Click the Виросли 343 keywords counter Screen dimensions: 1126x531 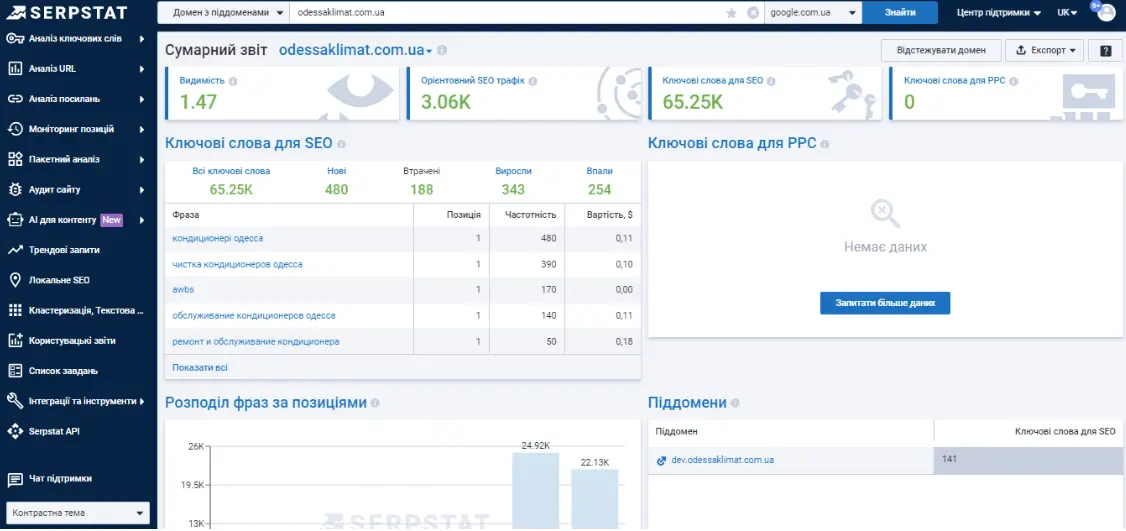pos(513,182)
